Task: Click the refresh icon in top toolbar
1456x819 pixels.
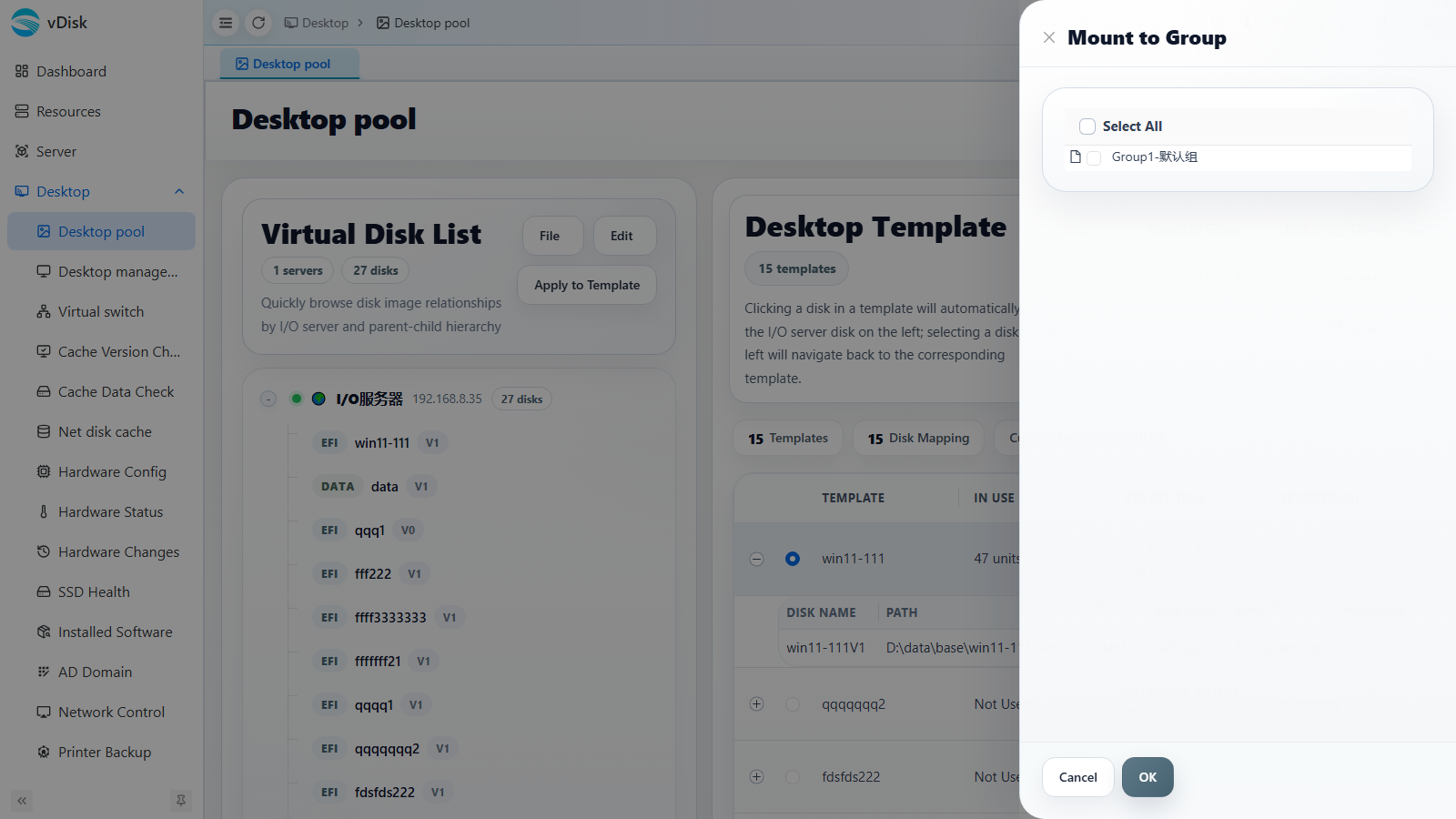Action: point(258,23)
